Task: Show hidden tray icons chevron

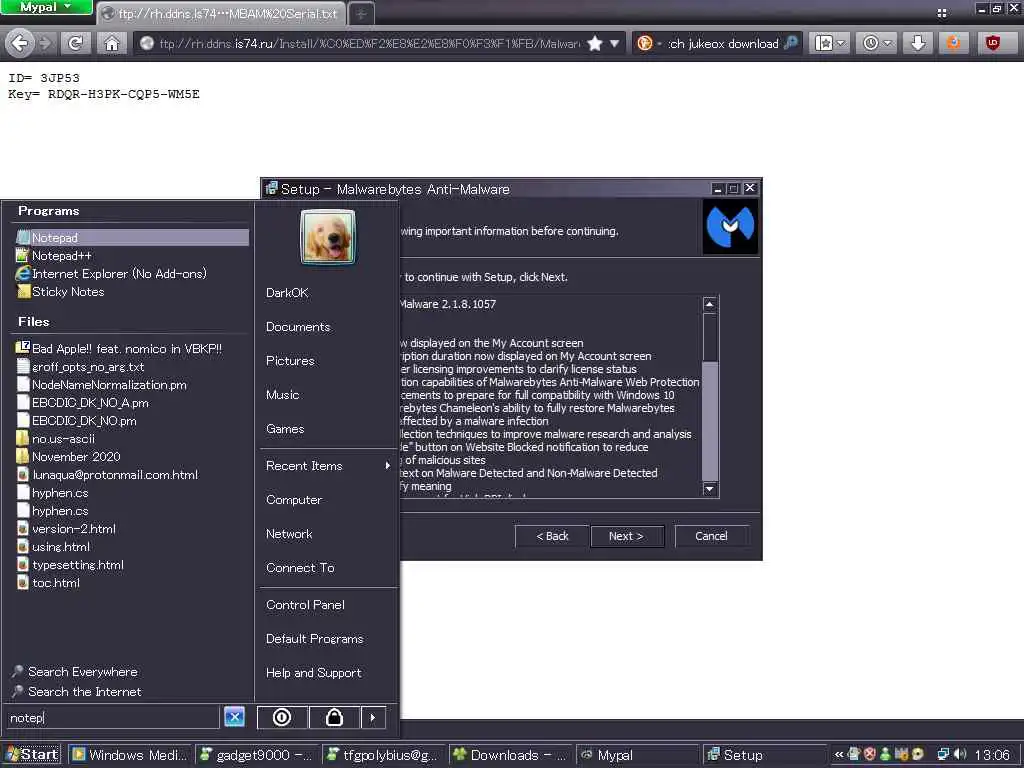Action: [839, 754]
